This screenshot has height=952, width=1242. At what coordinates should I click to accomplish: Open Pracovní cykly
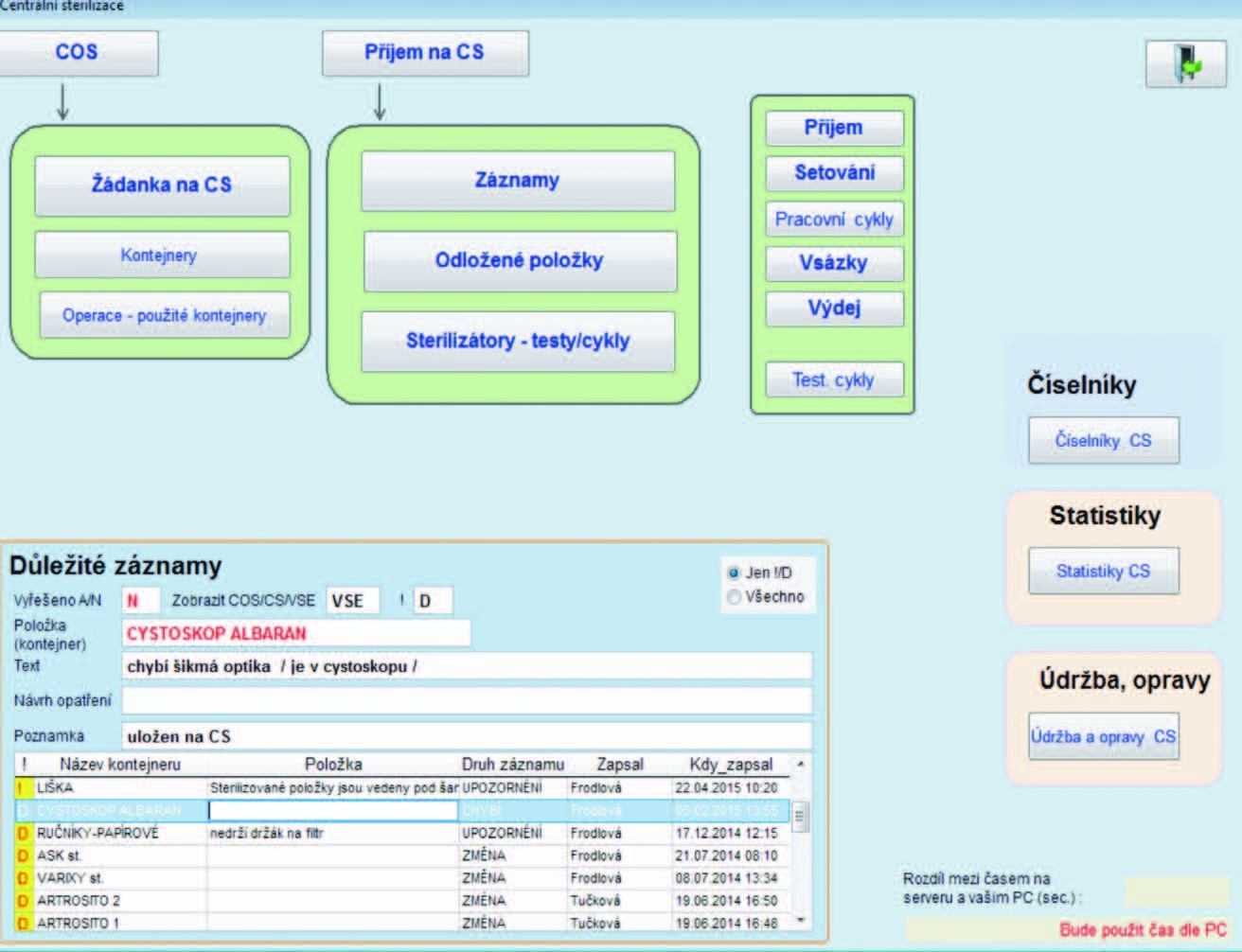[x=834, y=220]
